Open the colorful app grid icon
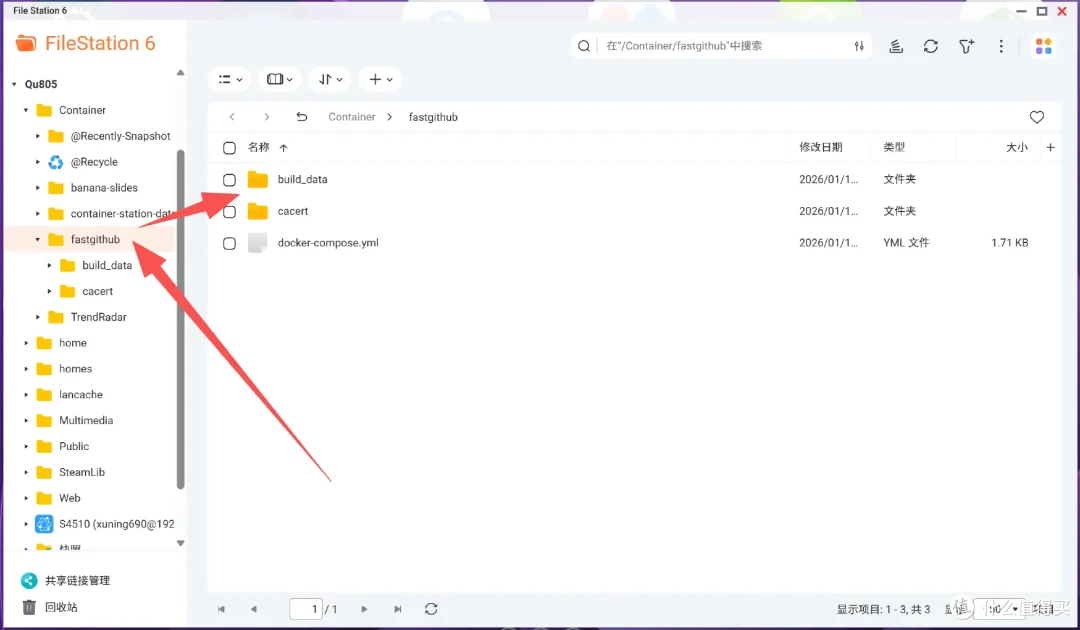This screenshot has height=630, width=1080. pos(1043,46)
